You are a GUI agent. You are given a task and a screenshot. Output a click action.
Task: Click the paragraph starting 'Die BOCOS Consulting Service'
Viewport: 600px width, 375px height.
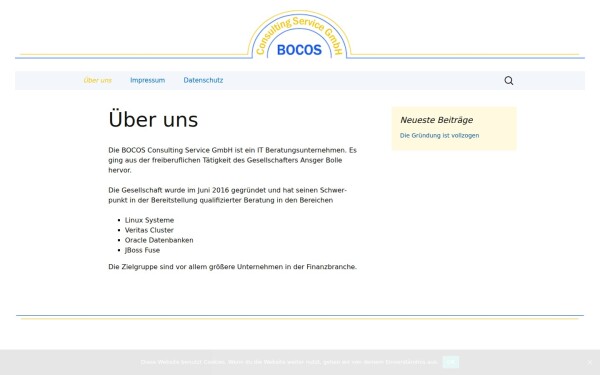pyautogui.click(x=233, y=160)
